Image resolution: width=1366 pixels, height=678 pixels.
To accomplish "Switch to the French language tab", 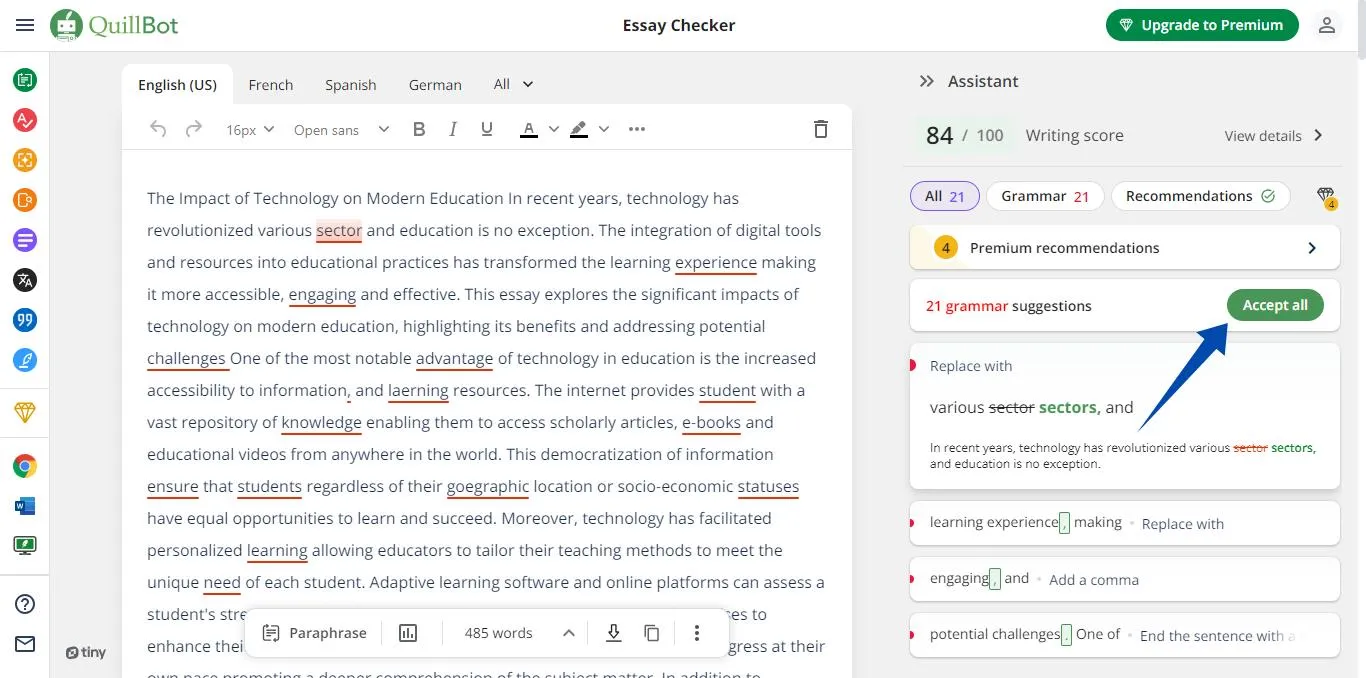I will tap(270, 84).
